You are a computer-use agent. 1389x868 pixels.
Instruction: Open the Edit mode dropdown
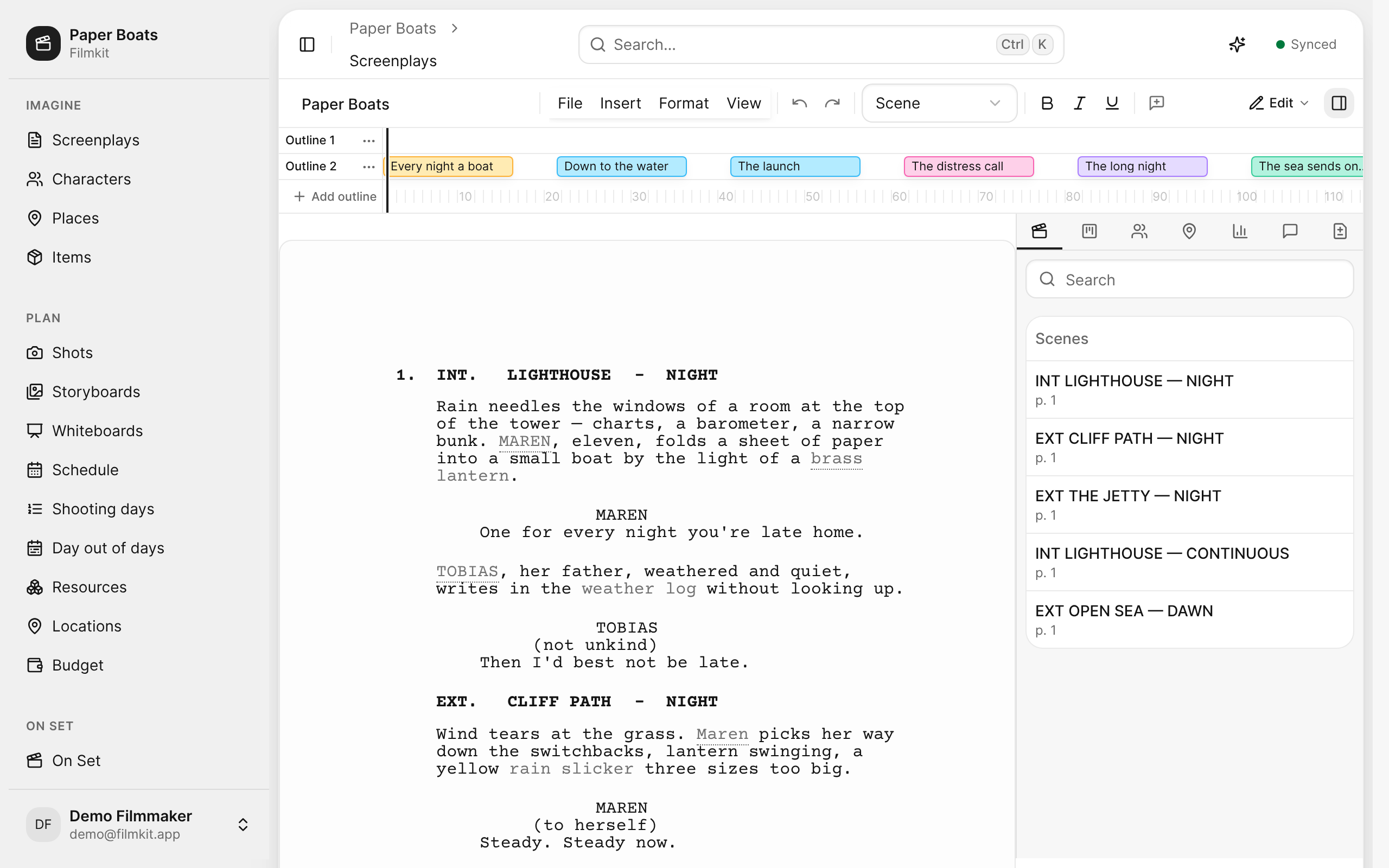1279,103
